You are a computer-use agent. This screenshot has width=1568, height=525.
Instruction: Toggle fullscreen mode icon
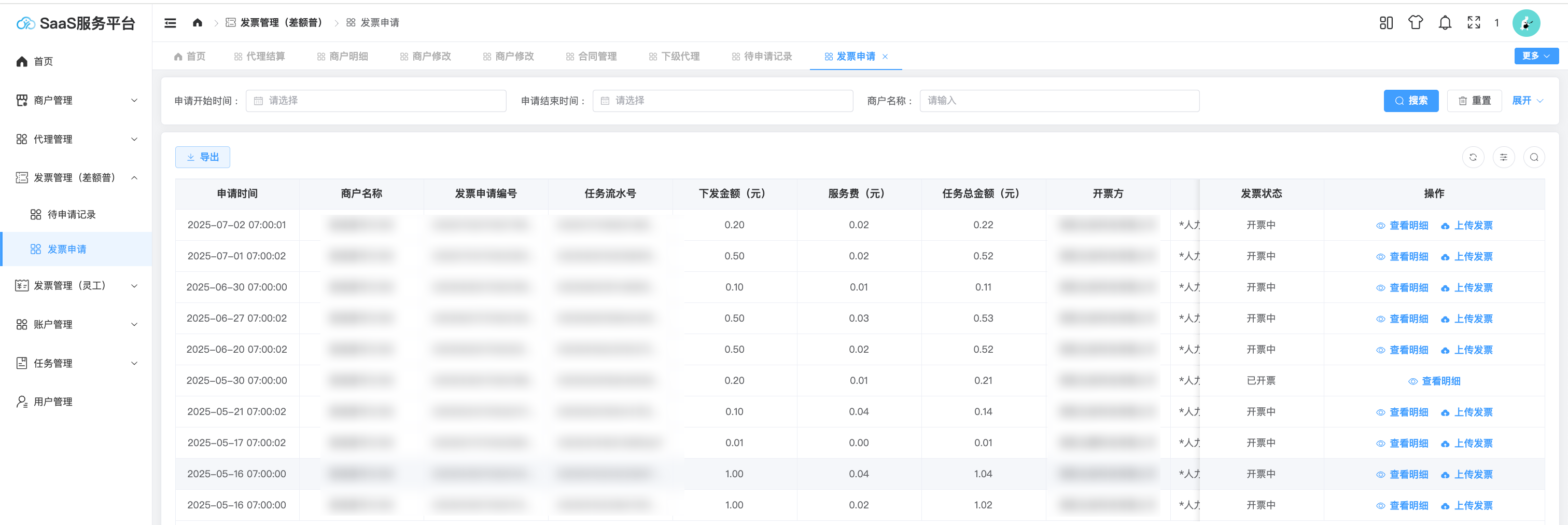[x=1474, y=23]
